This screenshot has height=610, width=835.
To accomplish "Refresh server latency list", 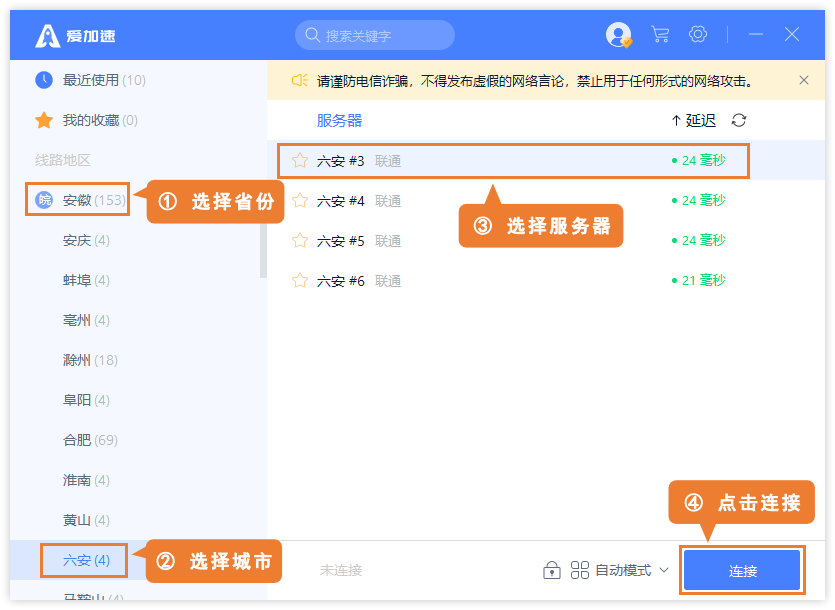I will [739, 120].
